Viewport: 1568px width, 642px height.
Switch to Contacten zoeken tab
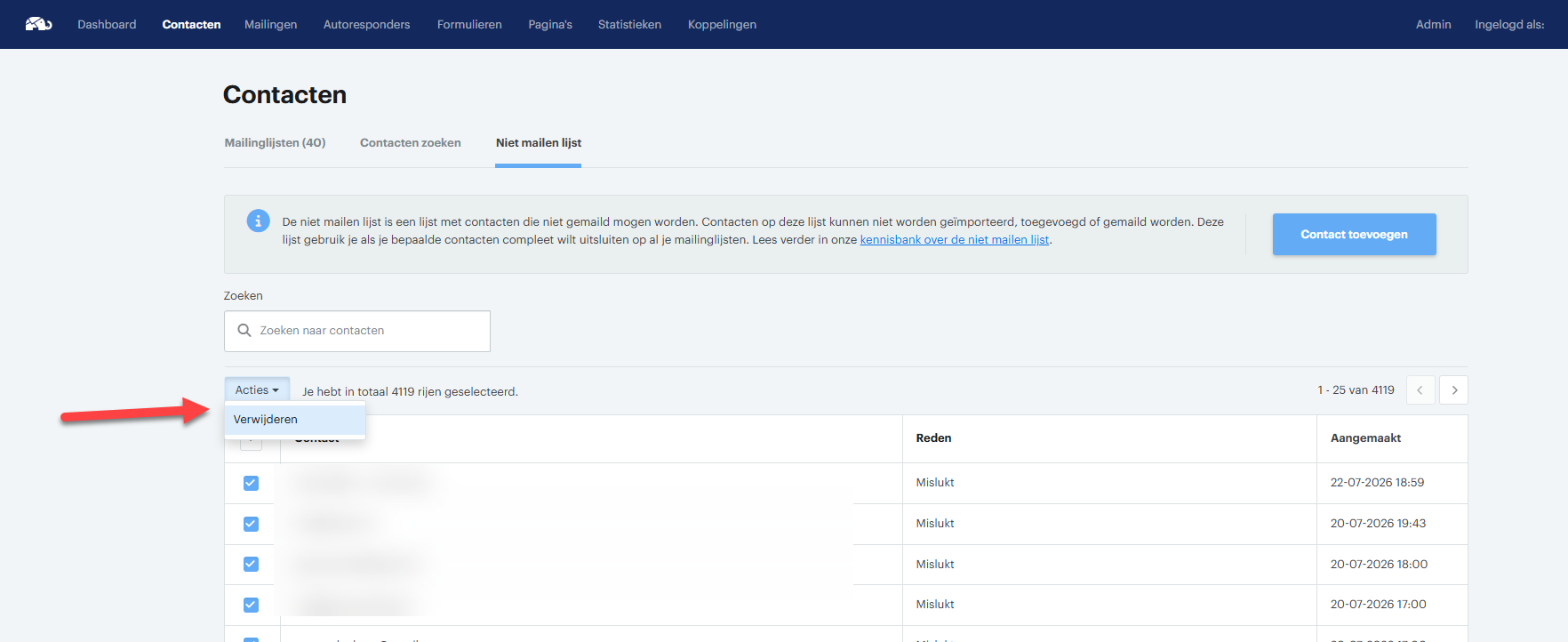coord(410,142)
